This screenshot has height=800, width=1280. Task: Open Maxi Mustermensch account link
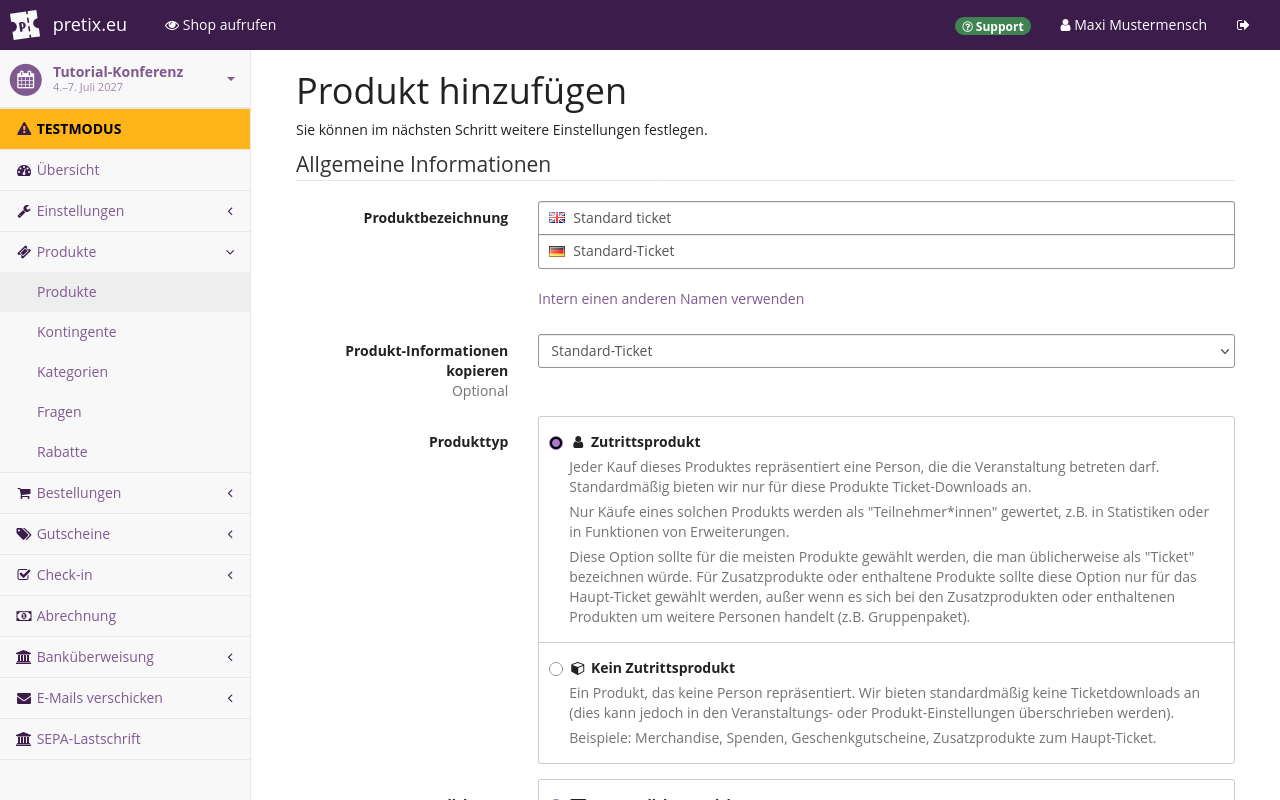coord(1133,25)
